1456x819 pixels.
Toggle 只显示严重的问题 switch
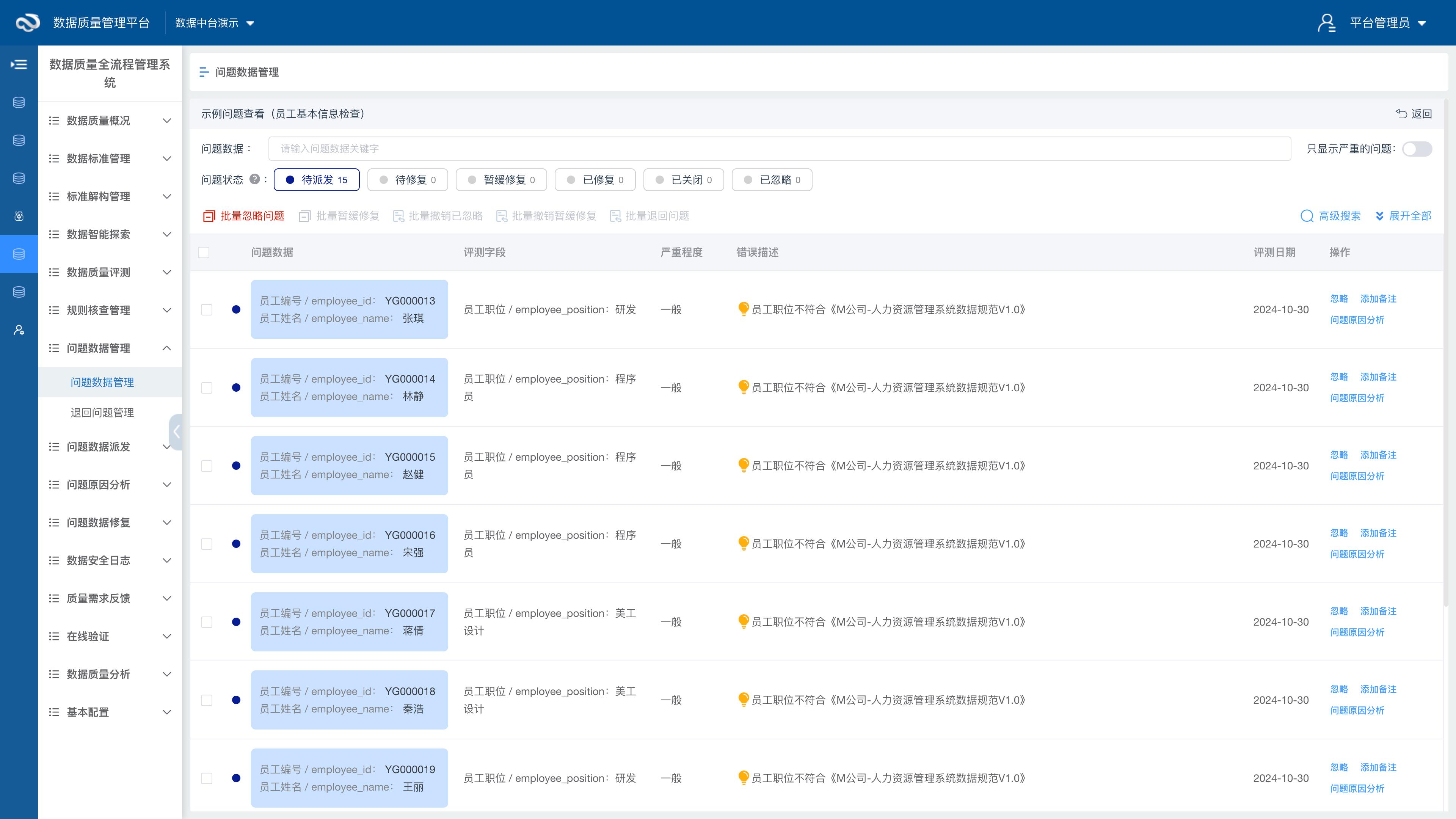coord(1417,149)
